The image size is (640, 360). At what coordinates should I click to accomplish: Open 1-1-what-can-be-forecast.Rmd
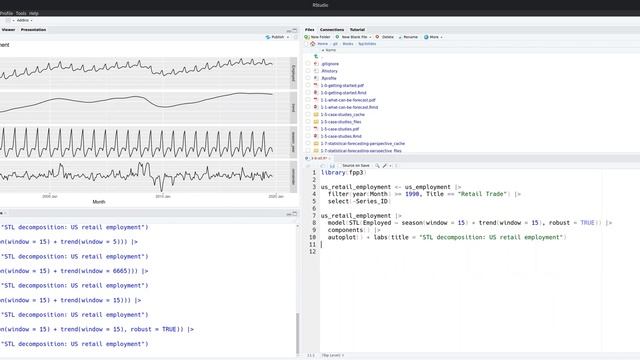[x=349, y=107]
